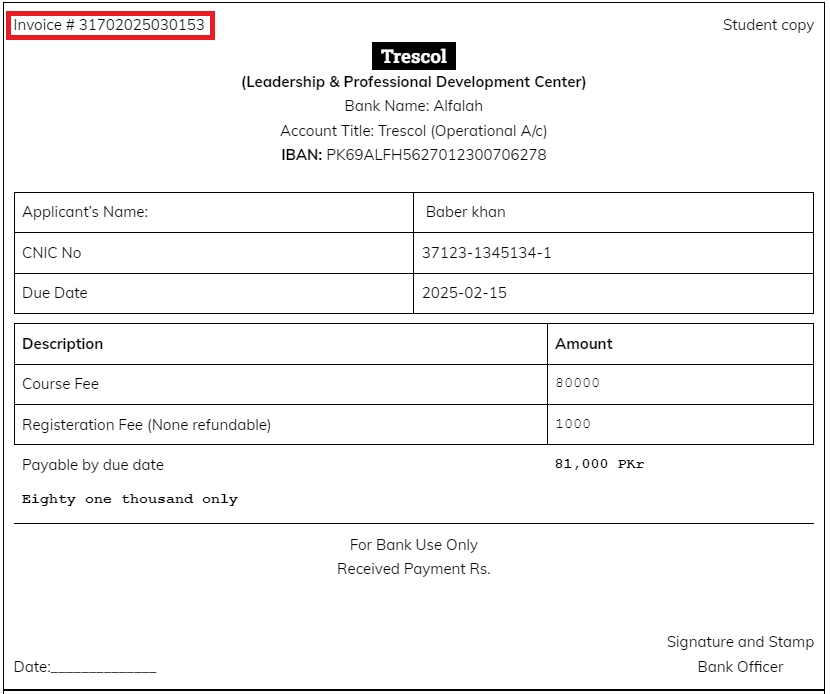Click the "CNIC No" label cell
This screenshot has width=830, height=694.
214,253
